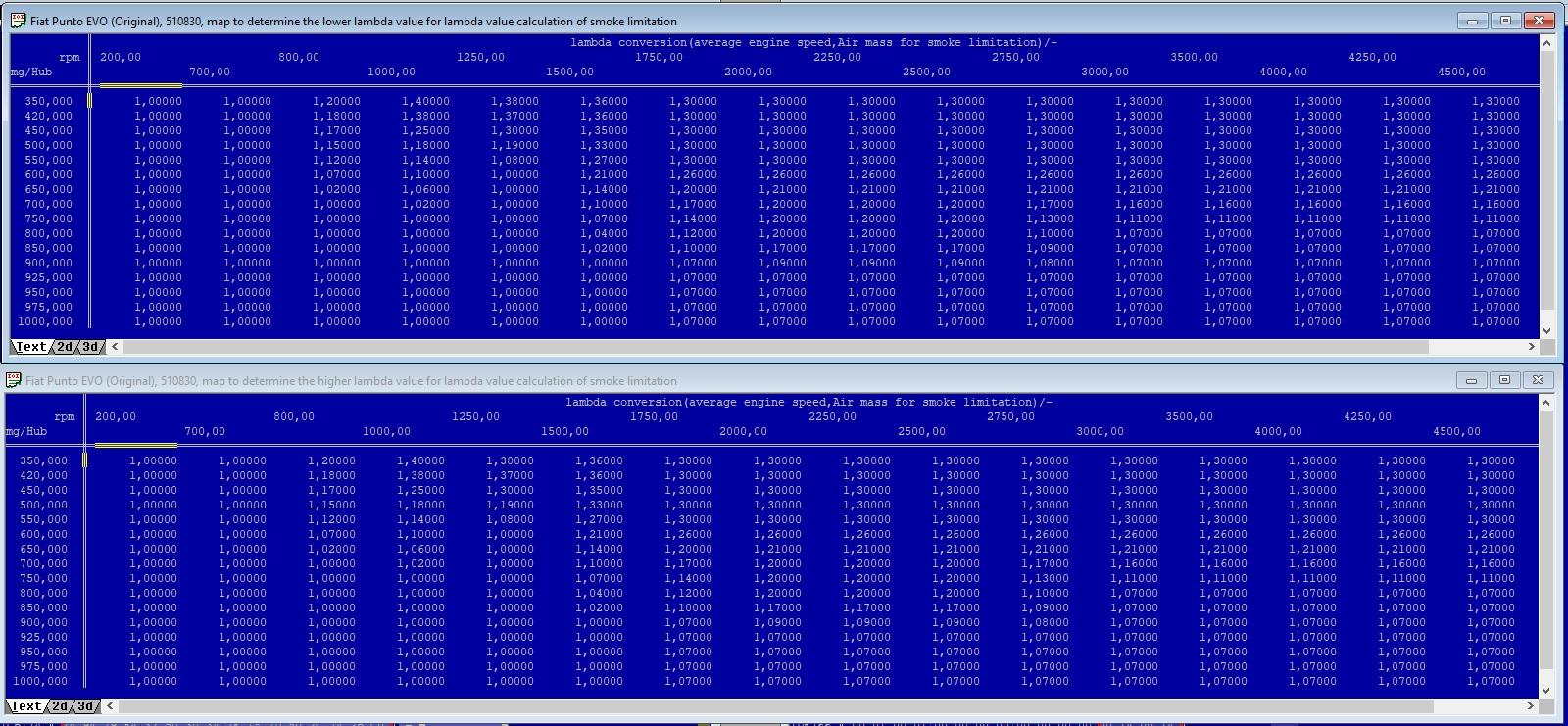Image resolution: width=1568 pixels, height=726 pixels.
Task: Open the 2d tab in lower lambda window
Action: point(65,347)
